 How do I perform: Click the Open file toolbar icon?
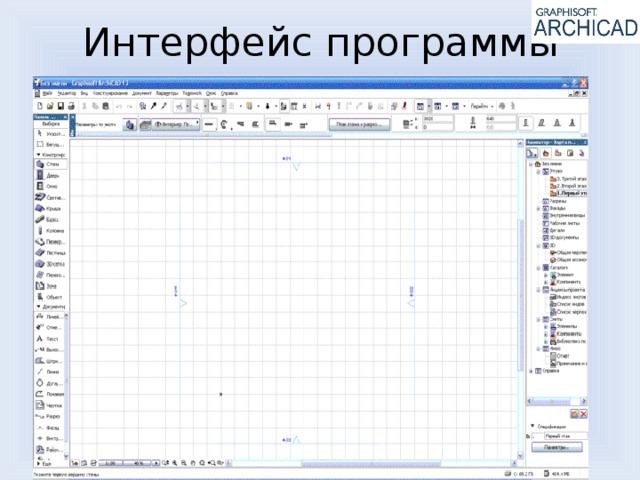(50, 106)
